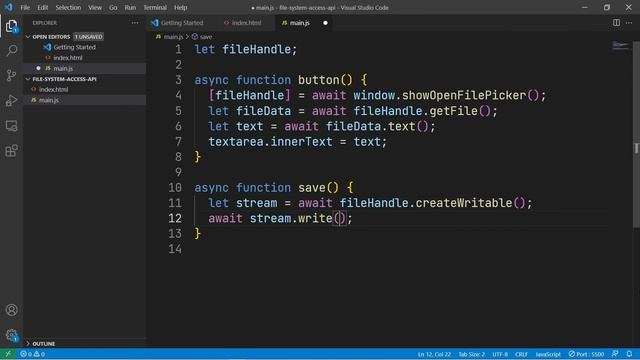This screenshot has height=360, width=640.
Task: Open the Explorer view in activity bar
Action: pos(11,26)
